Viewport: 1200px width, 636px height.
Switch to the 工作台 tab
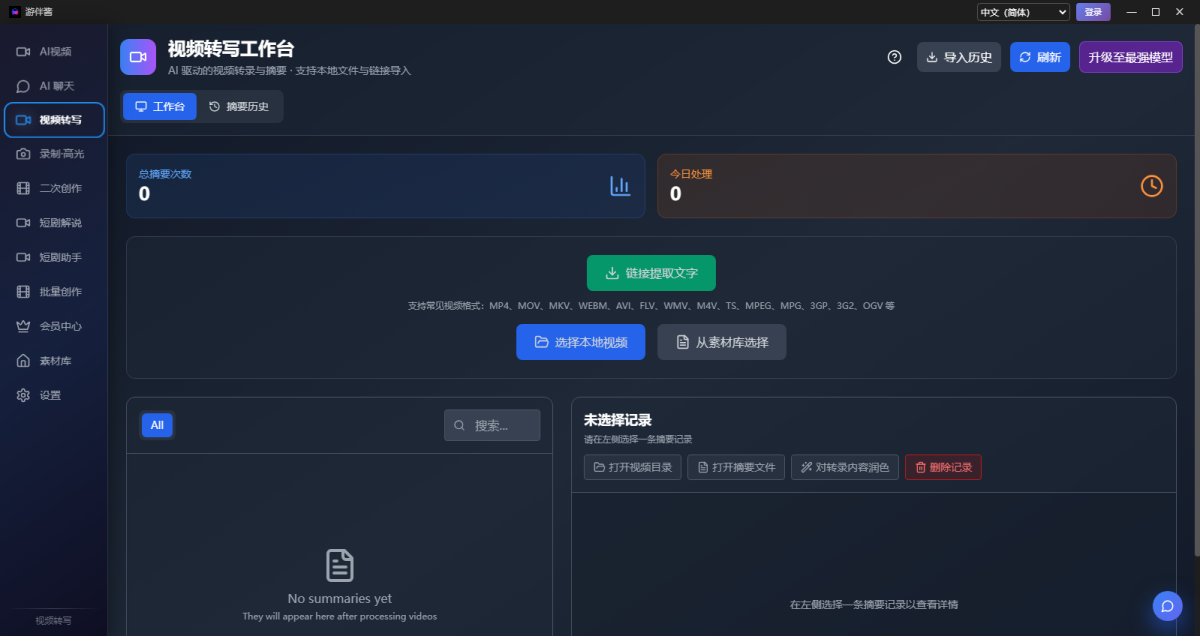[160, 106]
